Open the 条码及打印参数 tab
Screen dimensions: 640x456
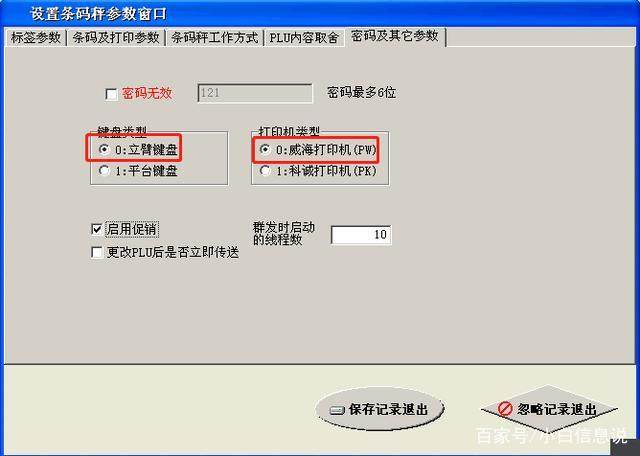click(116, 38)
